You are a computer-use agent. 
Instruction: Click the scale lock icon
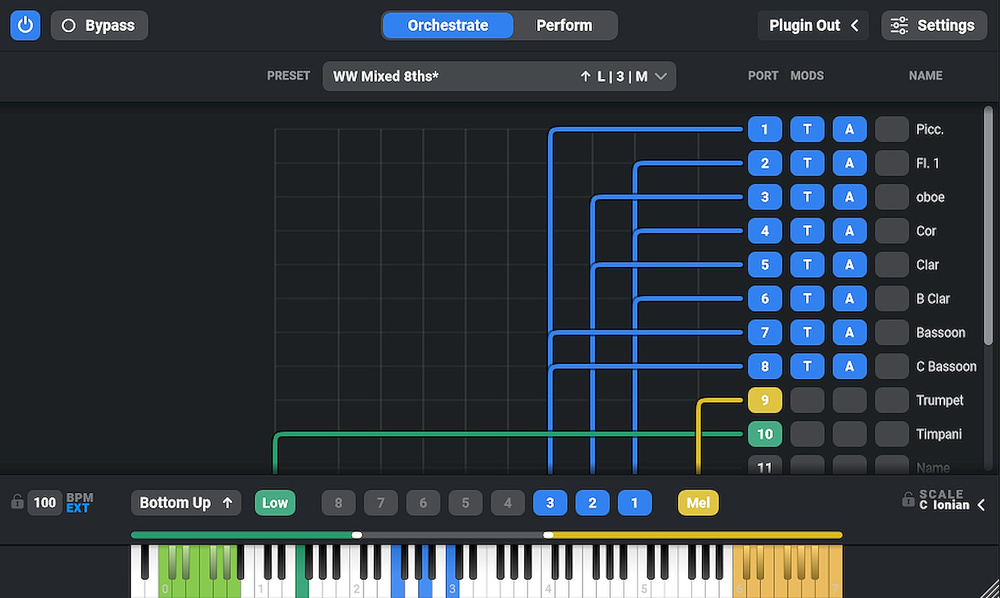[x=908, y=499]
